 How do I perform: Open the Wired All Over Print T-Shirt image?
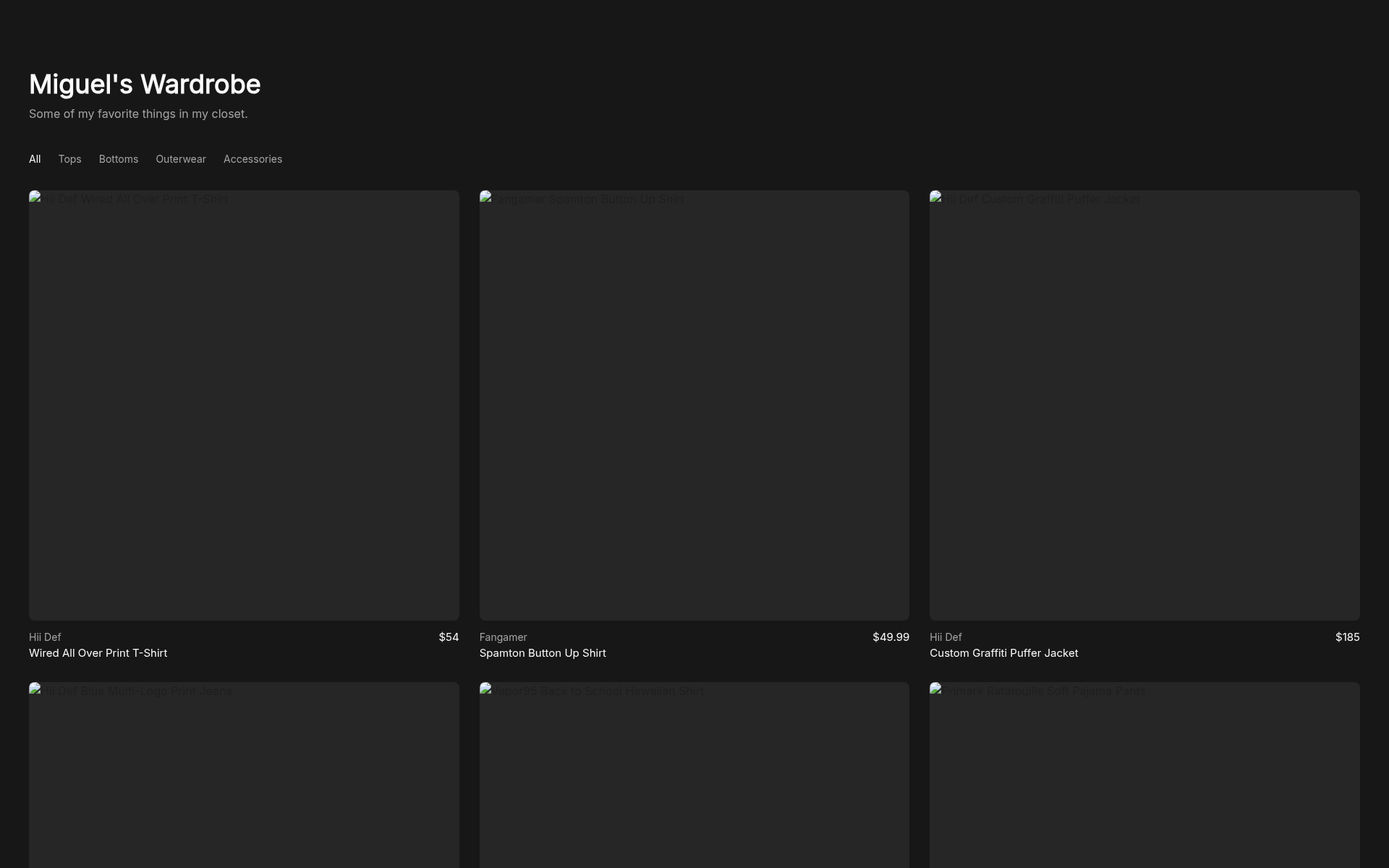pyautogui.click(x=244, y=405)
